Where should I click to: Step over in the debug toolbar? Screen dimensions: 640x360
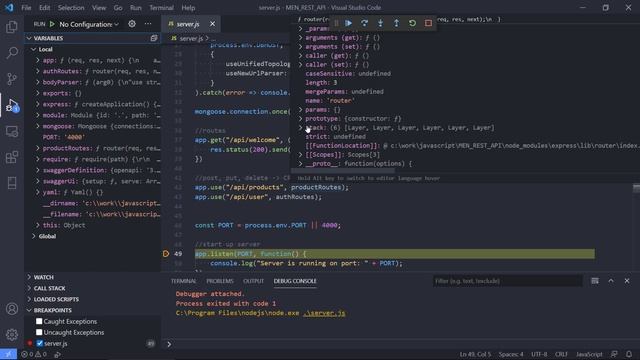coord(364,23)
